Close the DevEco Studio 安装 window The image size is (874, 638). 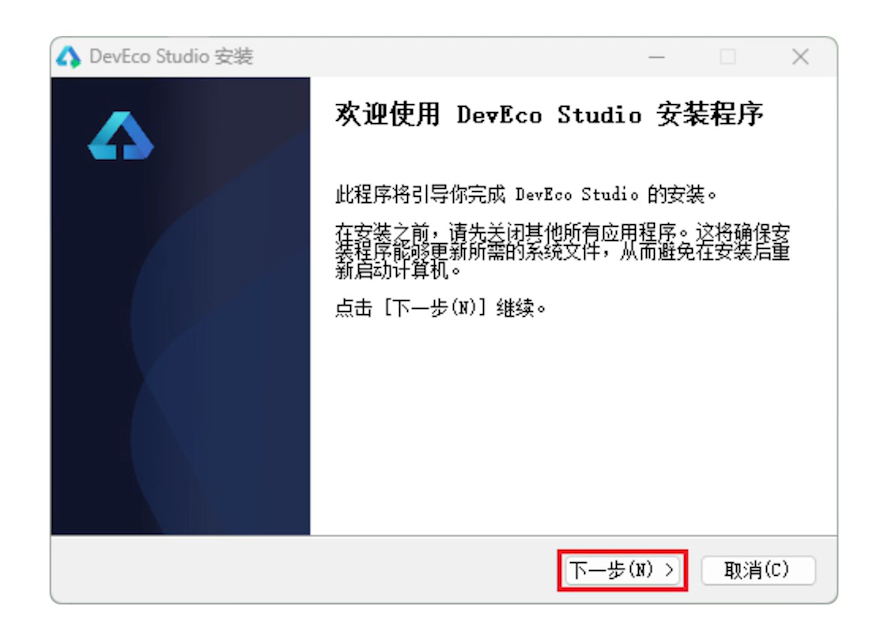(800, 57)
